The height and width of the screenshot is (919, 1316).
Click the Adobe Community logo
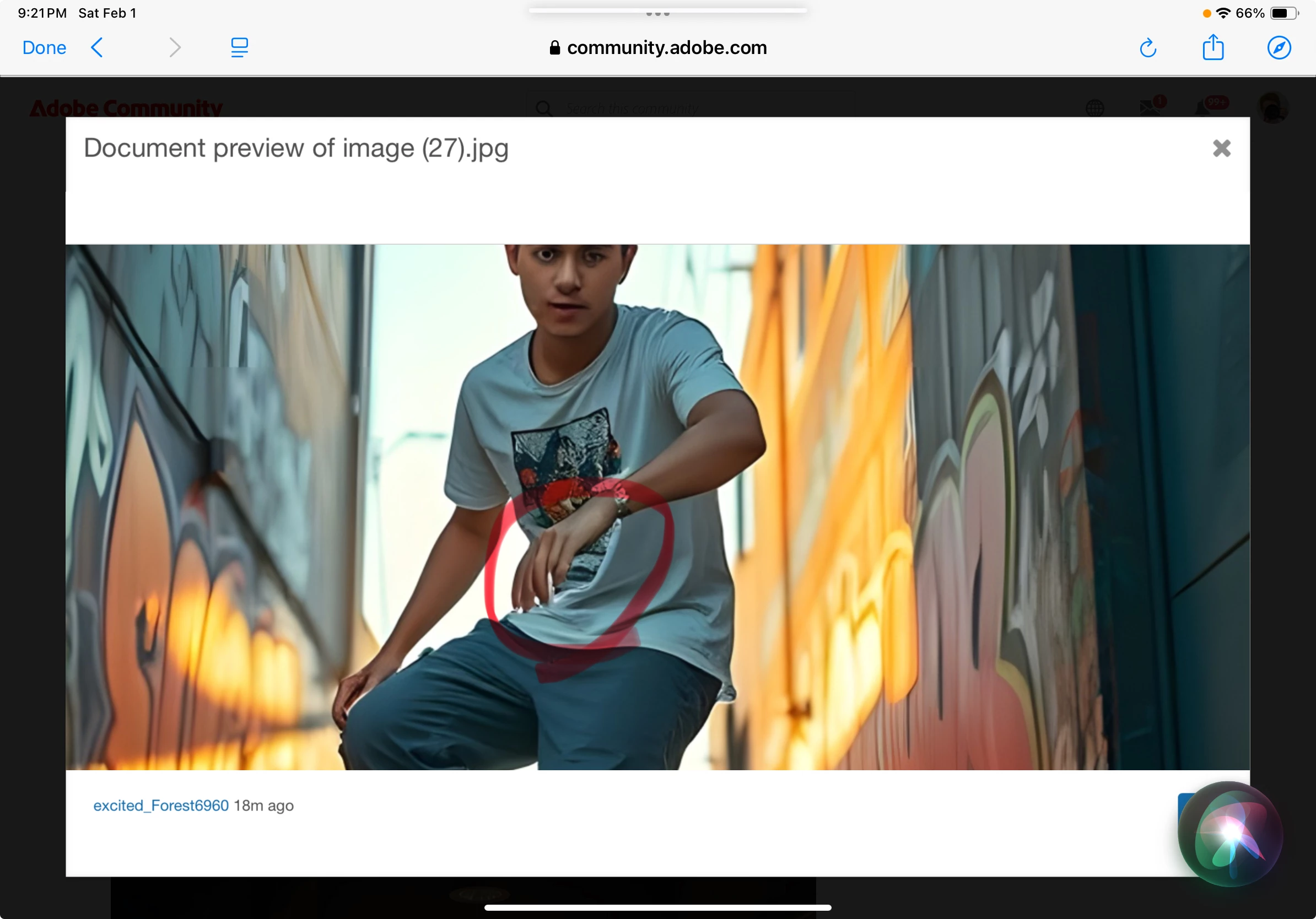[126, 108]
